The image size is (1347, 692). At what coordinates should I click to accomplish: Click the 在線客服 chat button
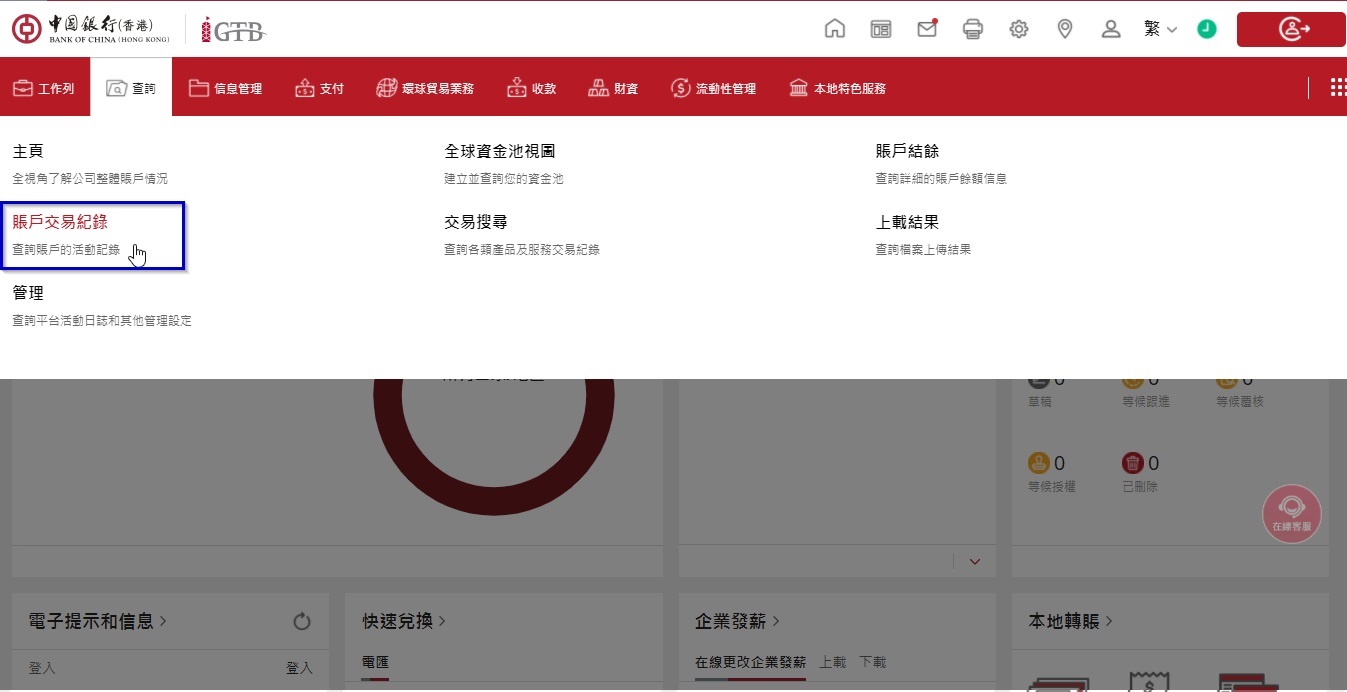click(1291, 514)
